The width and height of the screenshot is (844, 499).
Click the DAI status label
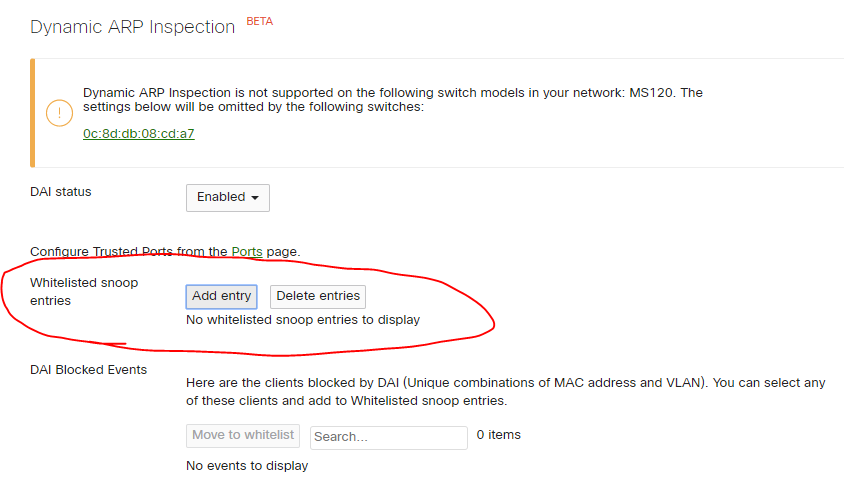pyautogui.click(x=61, y=192)
